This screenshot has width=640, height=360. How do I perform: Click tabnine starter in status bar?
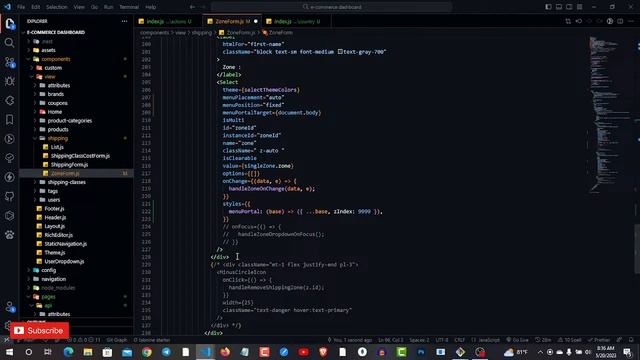[x=151, y=340]
